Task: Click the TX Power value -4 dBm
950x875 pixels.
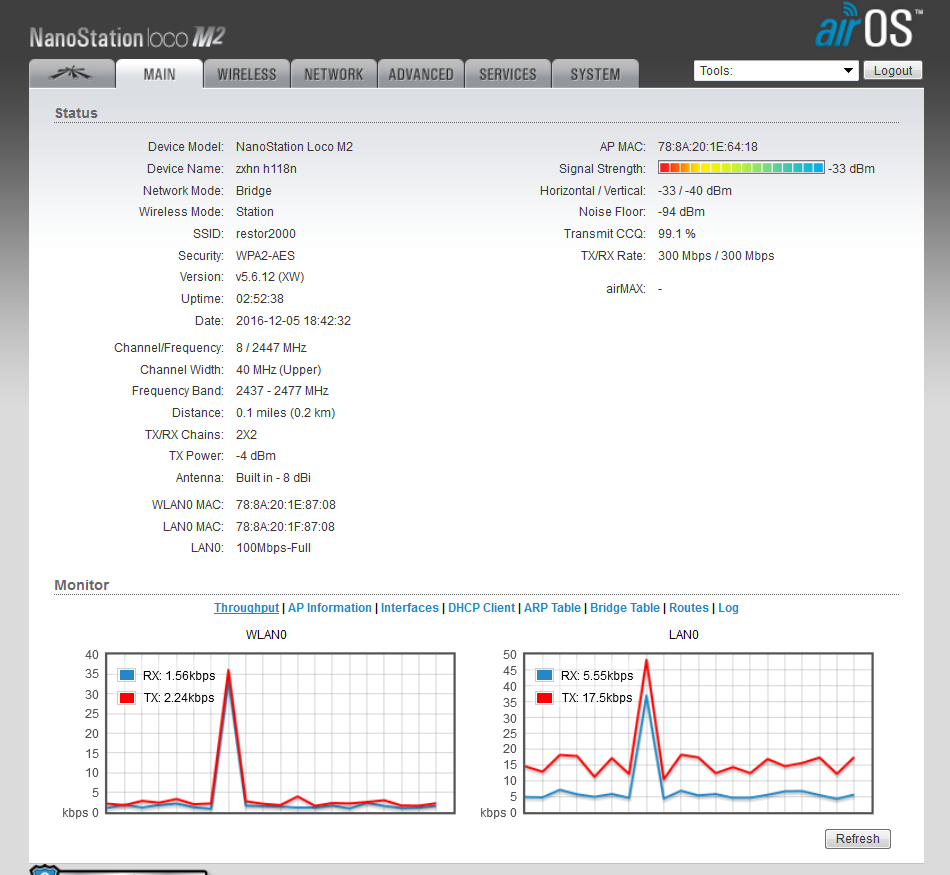Action: pos(256,456)
